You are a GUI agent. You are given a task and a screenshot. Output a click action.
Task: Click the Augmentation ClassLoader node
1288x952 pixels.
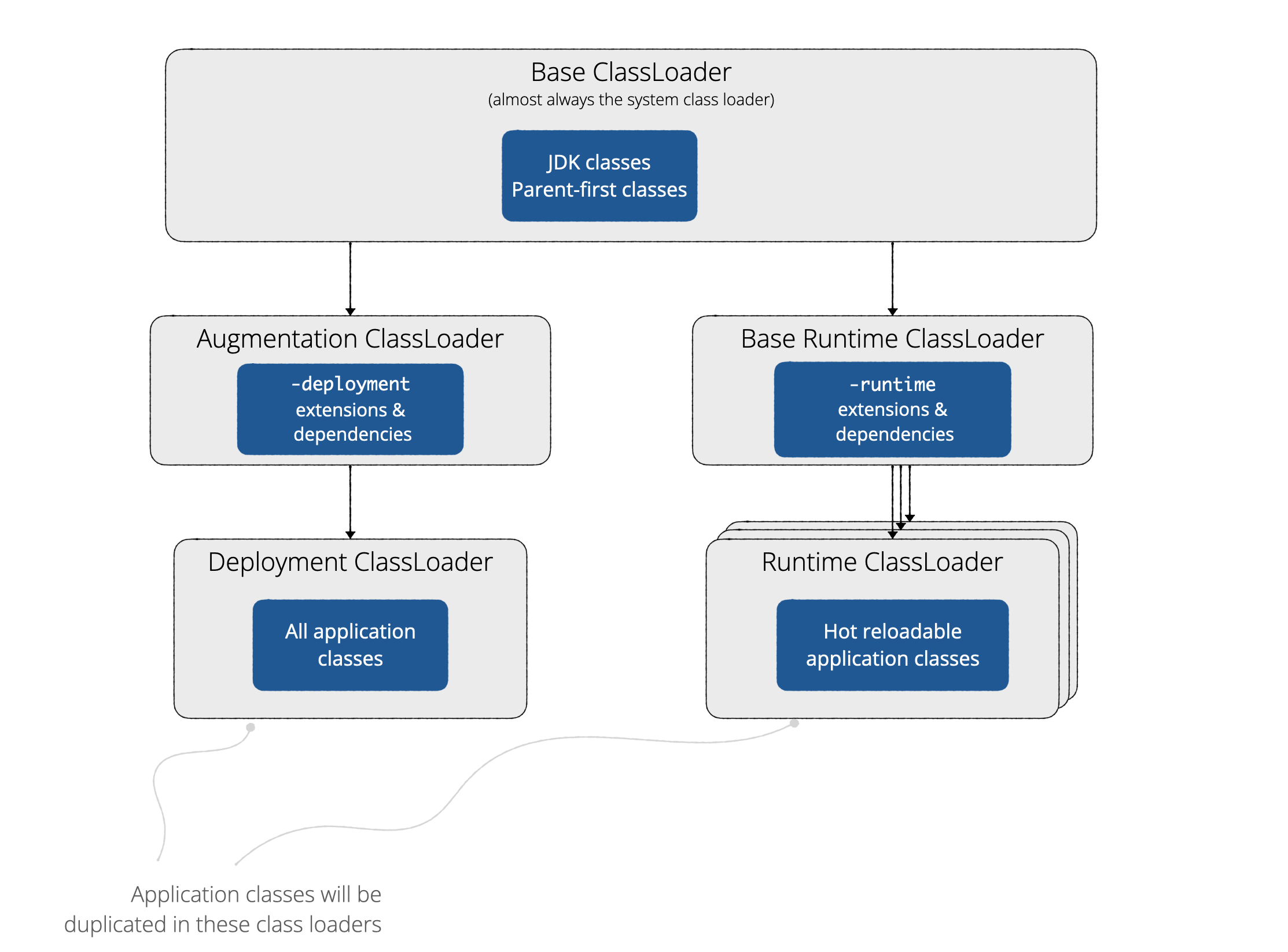pos(323,391)
